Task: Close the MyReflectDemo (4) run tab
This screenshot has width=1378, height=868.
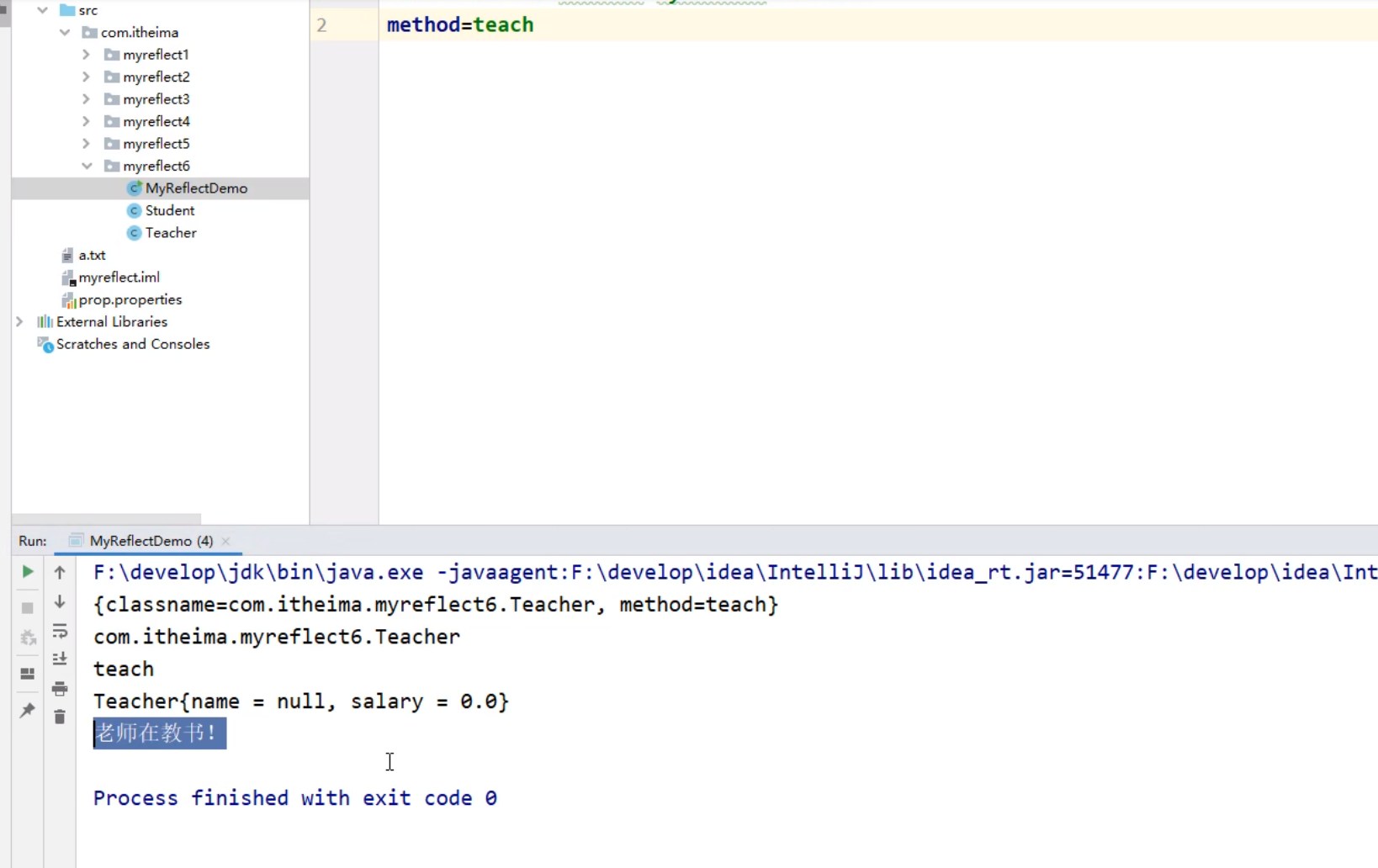Action: [225, 541]
